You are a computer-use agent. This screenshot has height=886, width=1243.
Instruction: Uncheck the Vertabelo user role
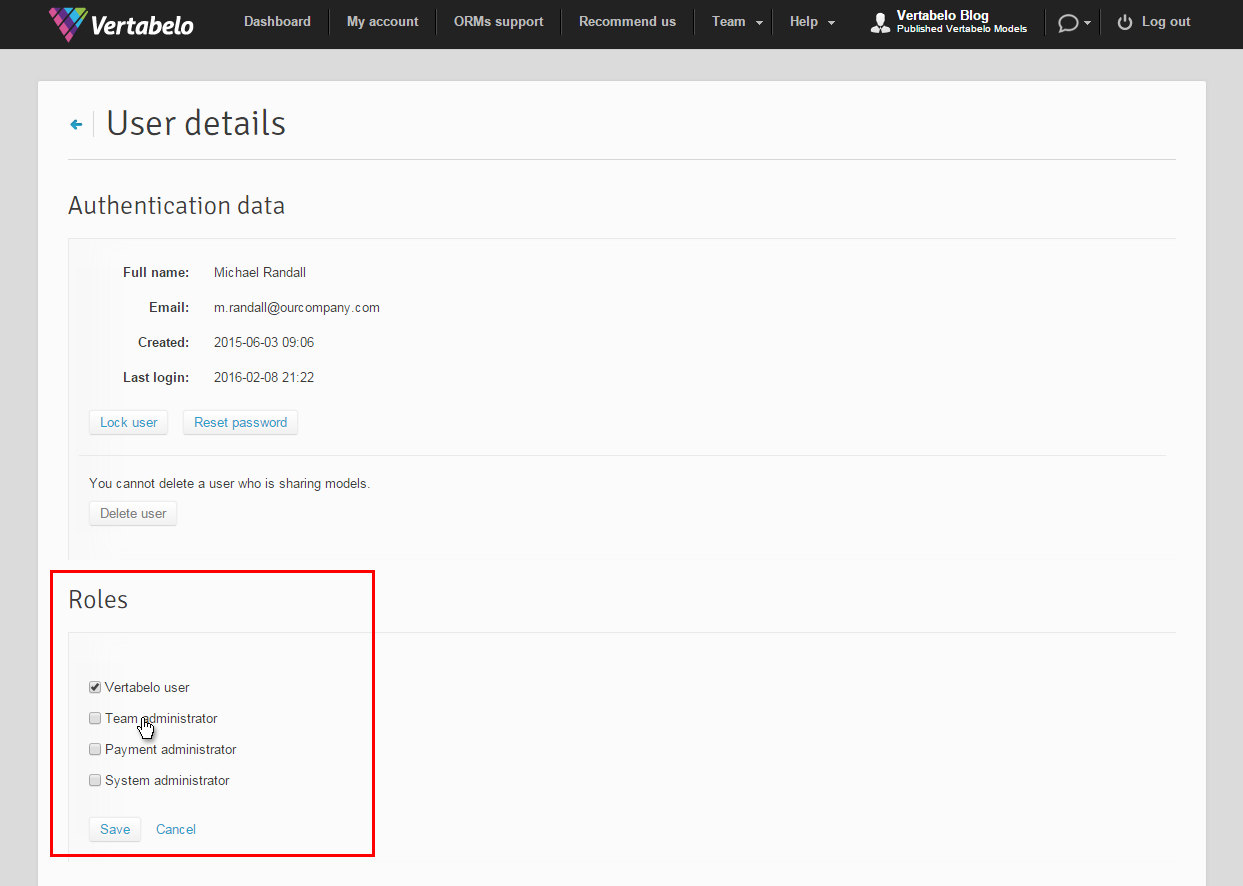(x=95, y=687)
